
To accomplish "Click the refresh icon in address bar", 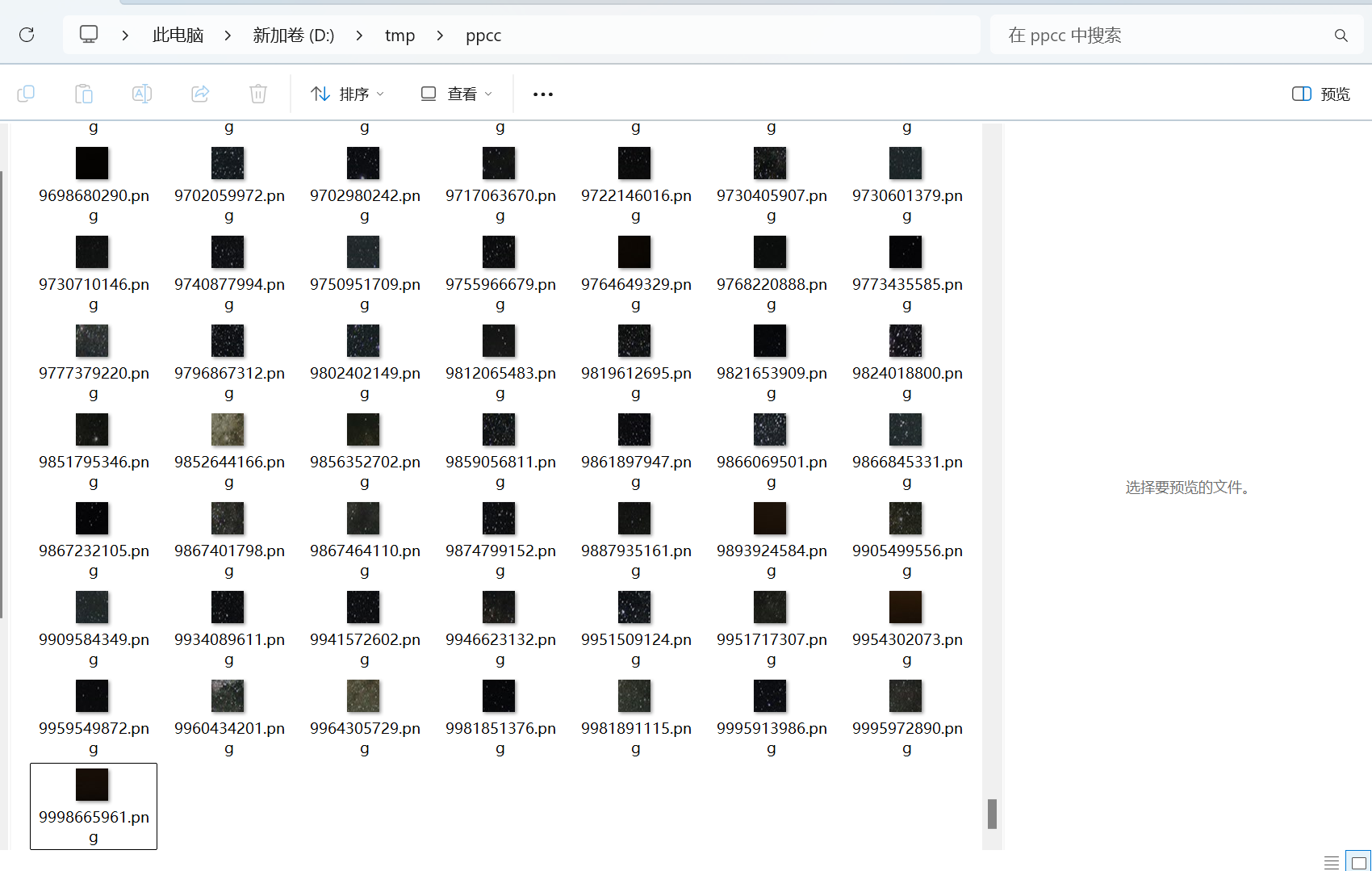I will [x=27, y=35].
